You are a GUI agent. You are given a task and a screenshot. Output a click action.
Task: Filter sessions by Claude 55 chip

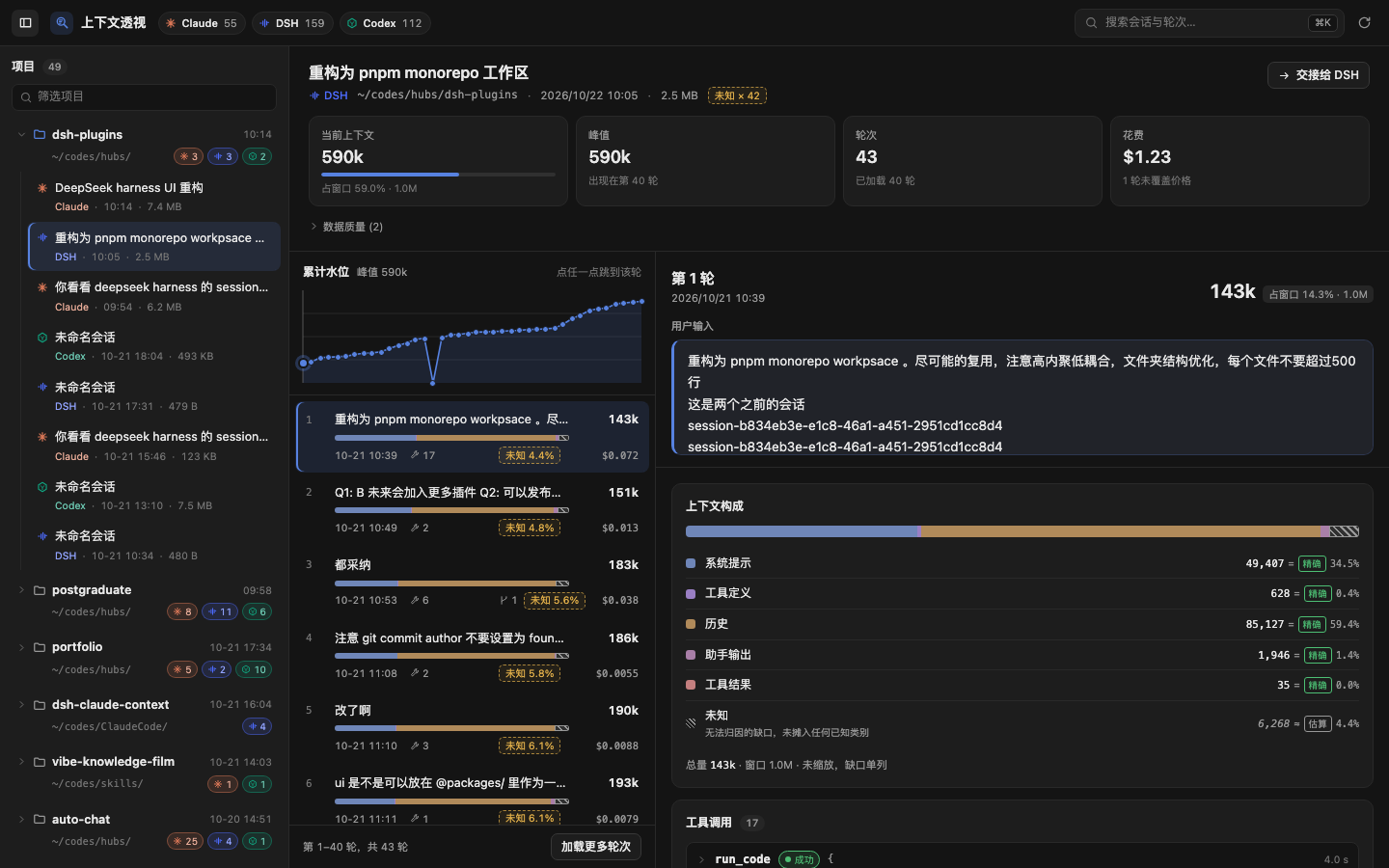[202, 23]
